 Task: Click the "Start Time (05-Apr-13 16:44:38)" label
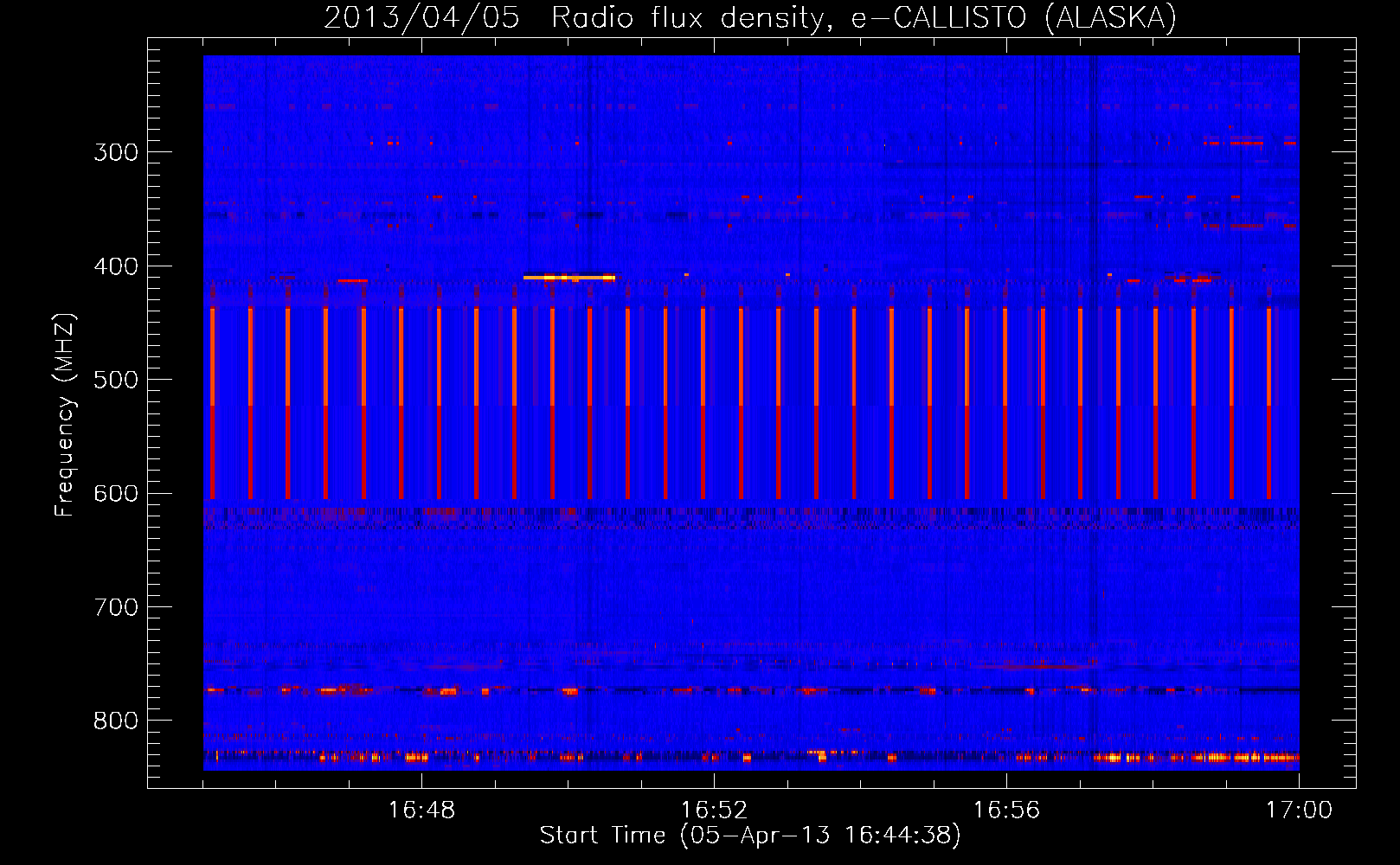[750, 836]
